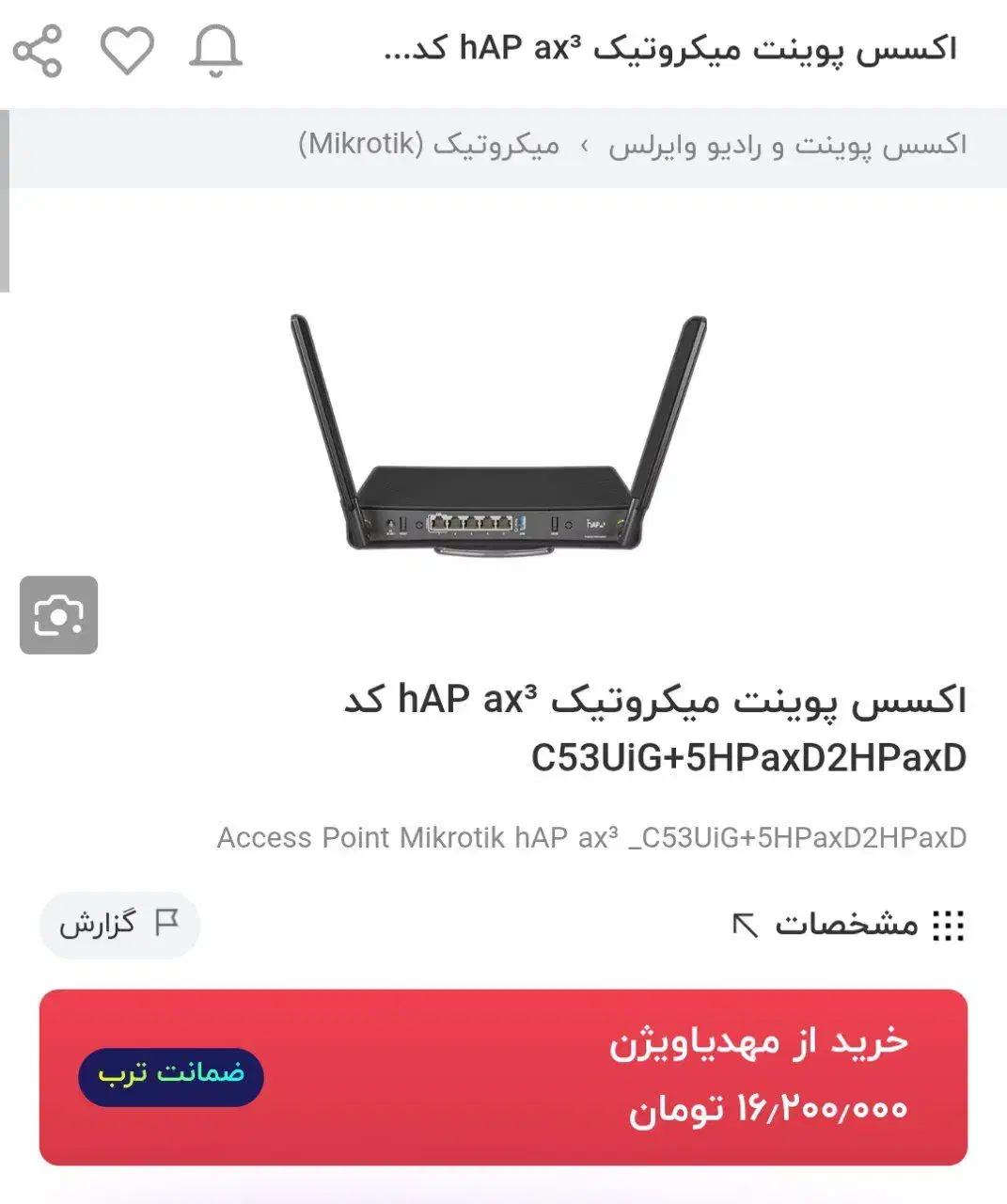This screenshot has width=1007, height=1204.
Task: Go to اکسس پوینت و رادیو وایرلس breadcrumb
Action: pos(788,146)
